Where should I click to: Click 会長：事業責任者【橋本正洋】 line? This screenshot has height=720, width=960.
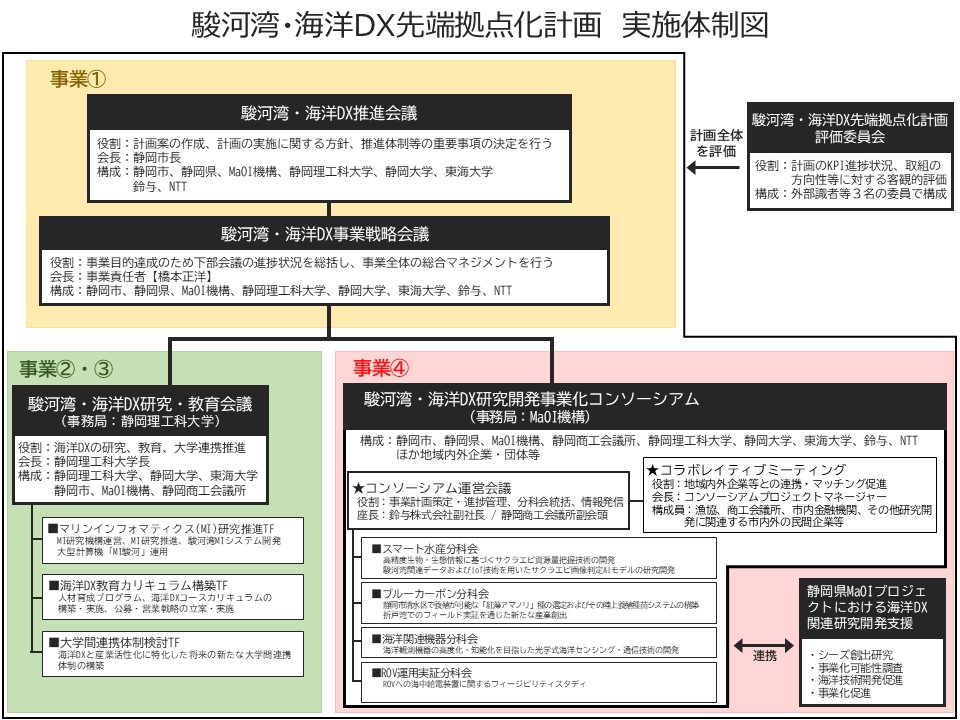131,276
